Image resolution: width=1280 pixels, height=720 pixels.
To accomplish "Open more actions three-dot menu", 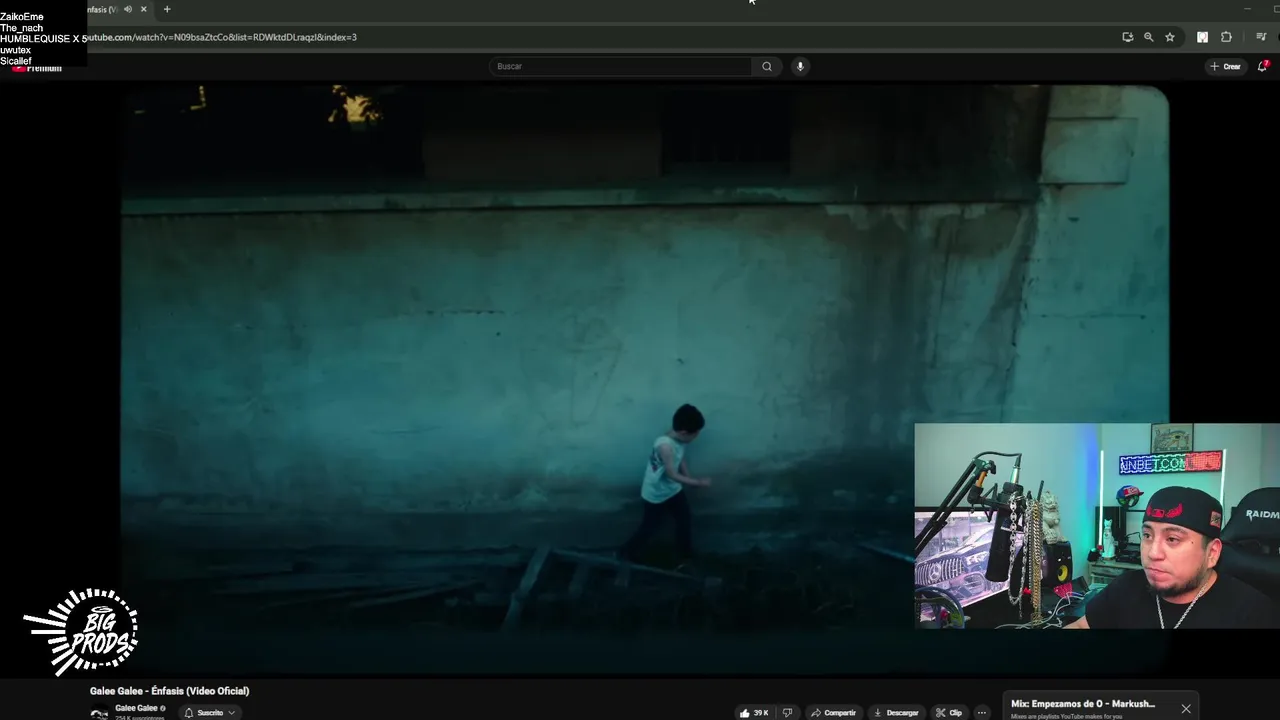I will pyautogui.click(x=982, y=713).
